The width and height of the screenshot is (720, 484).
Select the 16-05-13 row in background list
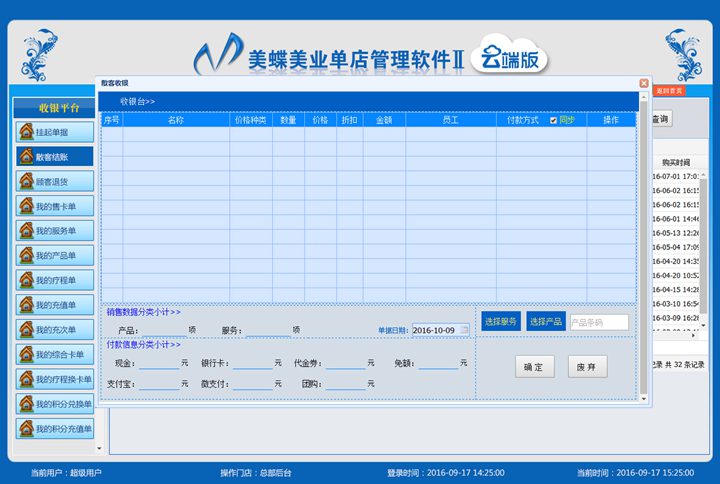tap(675, 233)
